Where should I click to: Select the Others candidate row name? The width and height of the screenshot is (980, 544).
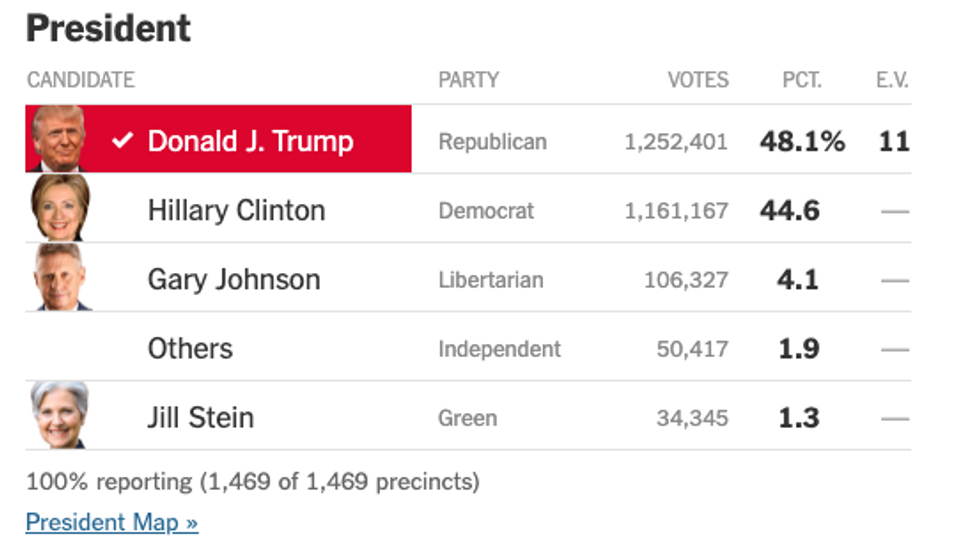pos(190,349)
